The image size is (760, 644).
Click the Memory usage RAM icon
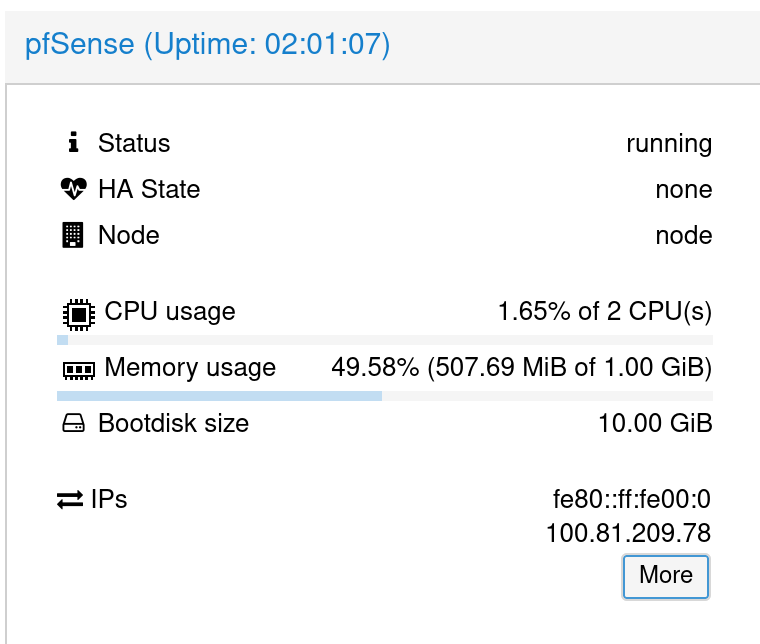[x=77, y=369]
